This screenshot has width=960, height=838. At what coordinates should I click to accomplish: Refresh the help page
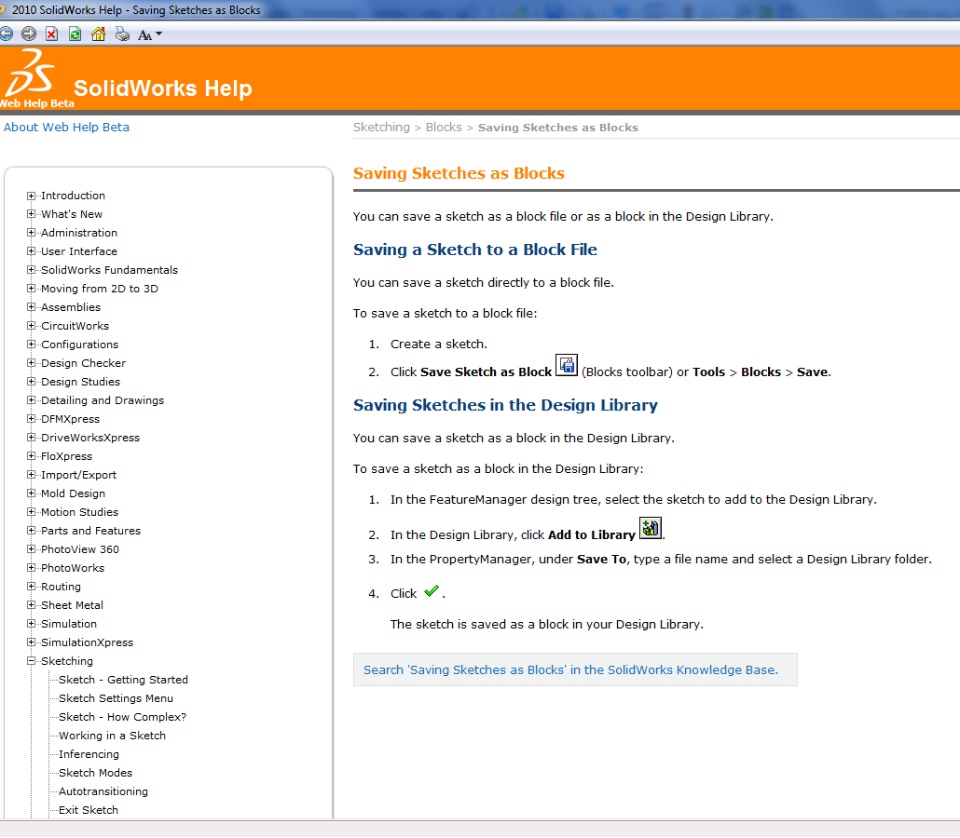[75, 34]
